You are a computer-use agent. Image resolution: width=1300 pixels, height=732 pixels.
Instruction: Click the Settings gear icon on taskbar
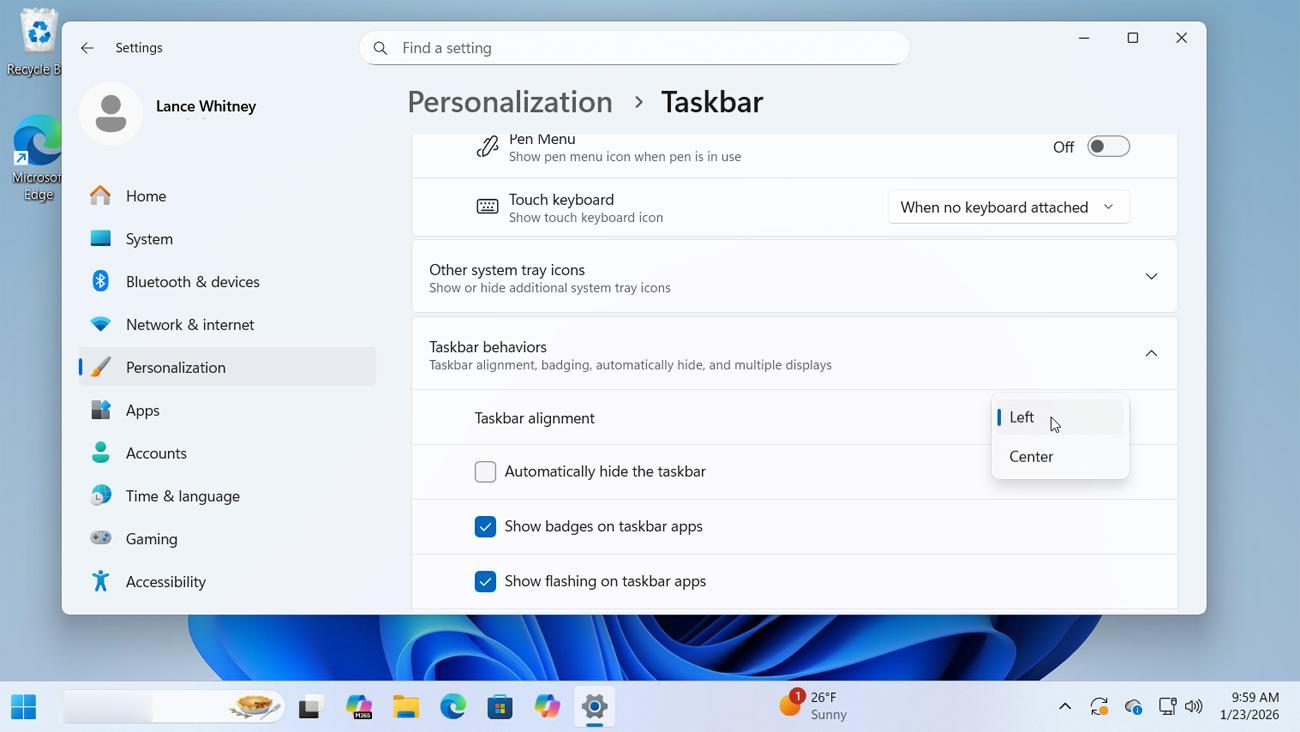(x=594, y=707)
